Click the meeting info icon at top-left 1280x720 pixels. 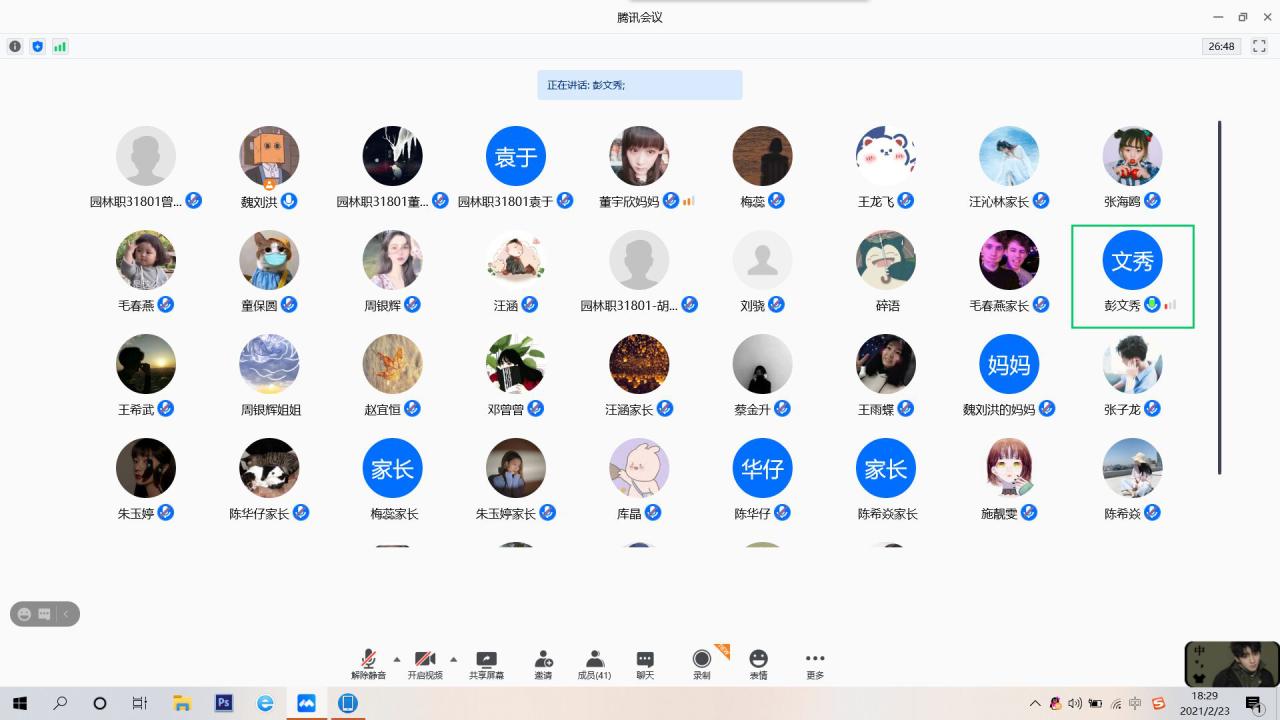click(15, 46)
